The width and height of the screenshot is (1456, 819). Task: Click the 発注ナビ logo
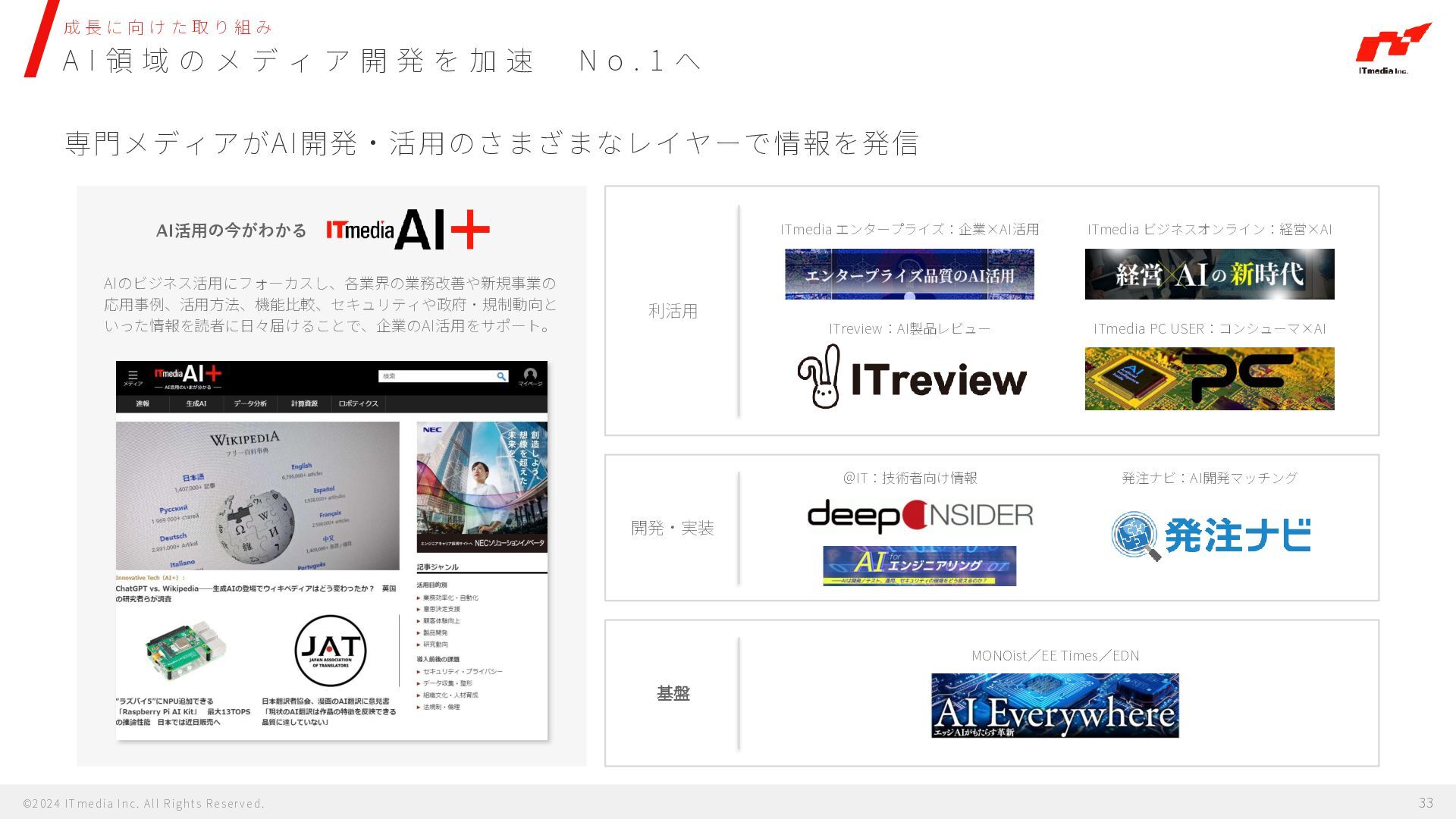(1211, 535)
